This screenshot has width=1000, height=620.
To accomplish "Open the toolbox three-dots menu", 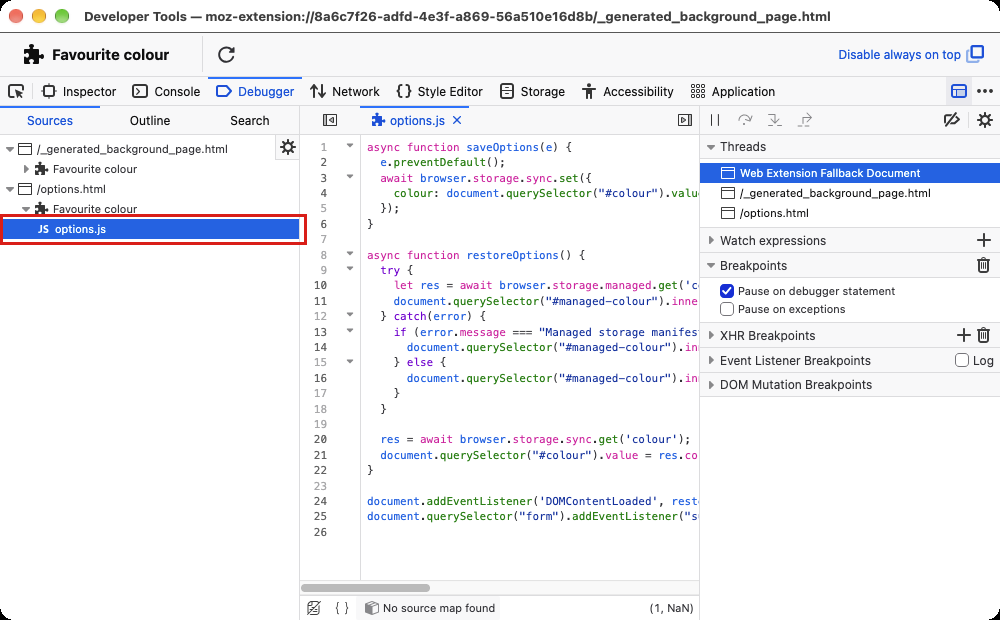I will 985,91.
